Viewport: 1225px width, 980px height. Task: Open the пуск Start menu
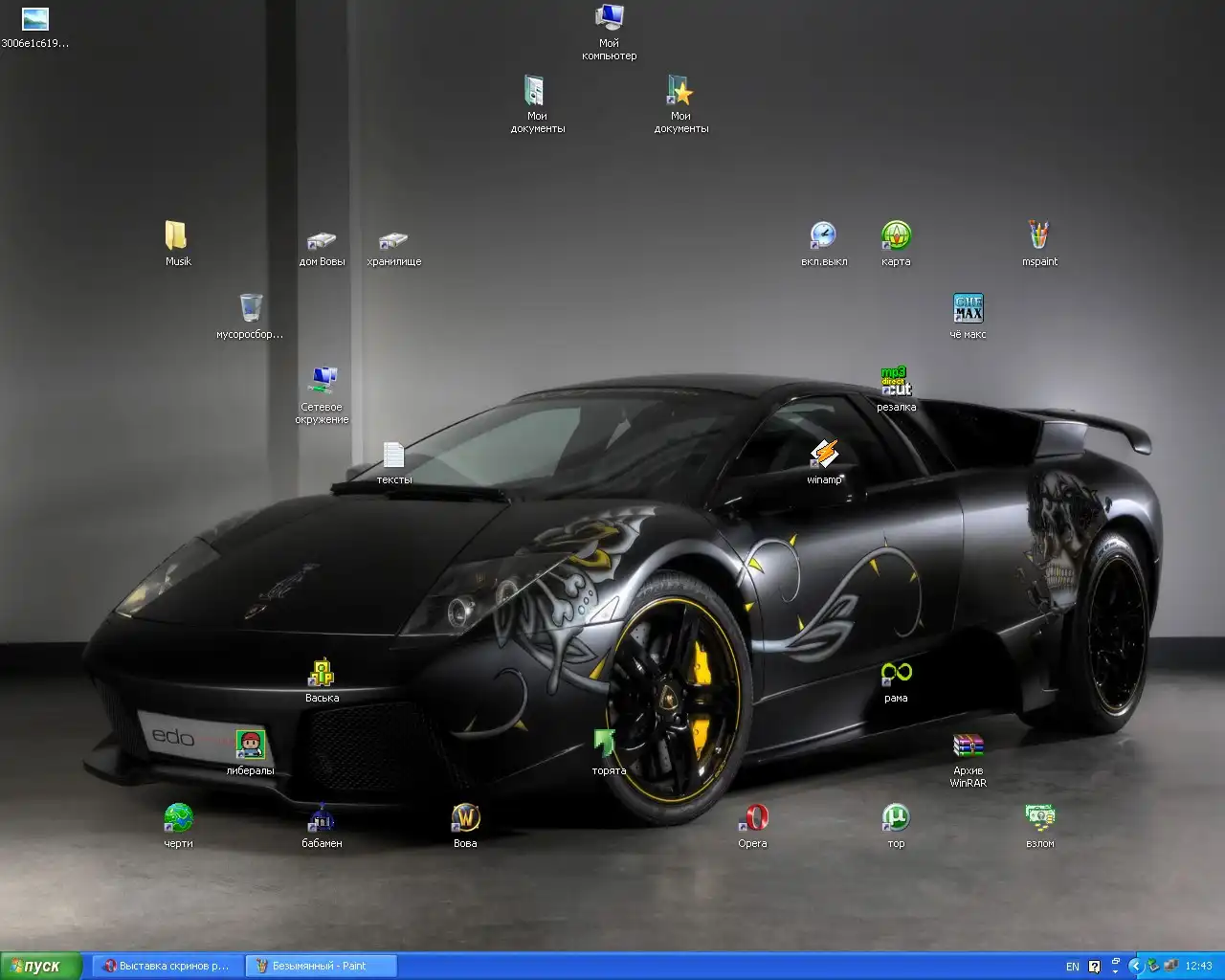click(x=36, y=966)
